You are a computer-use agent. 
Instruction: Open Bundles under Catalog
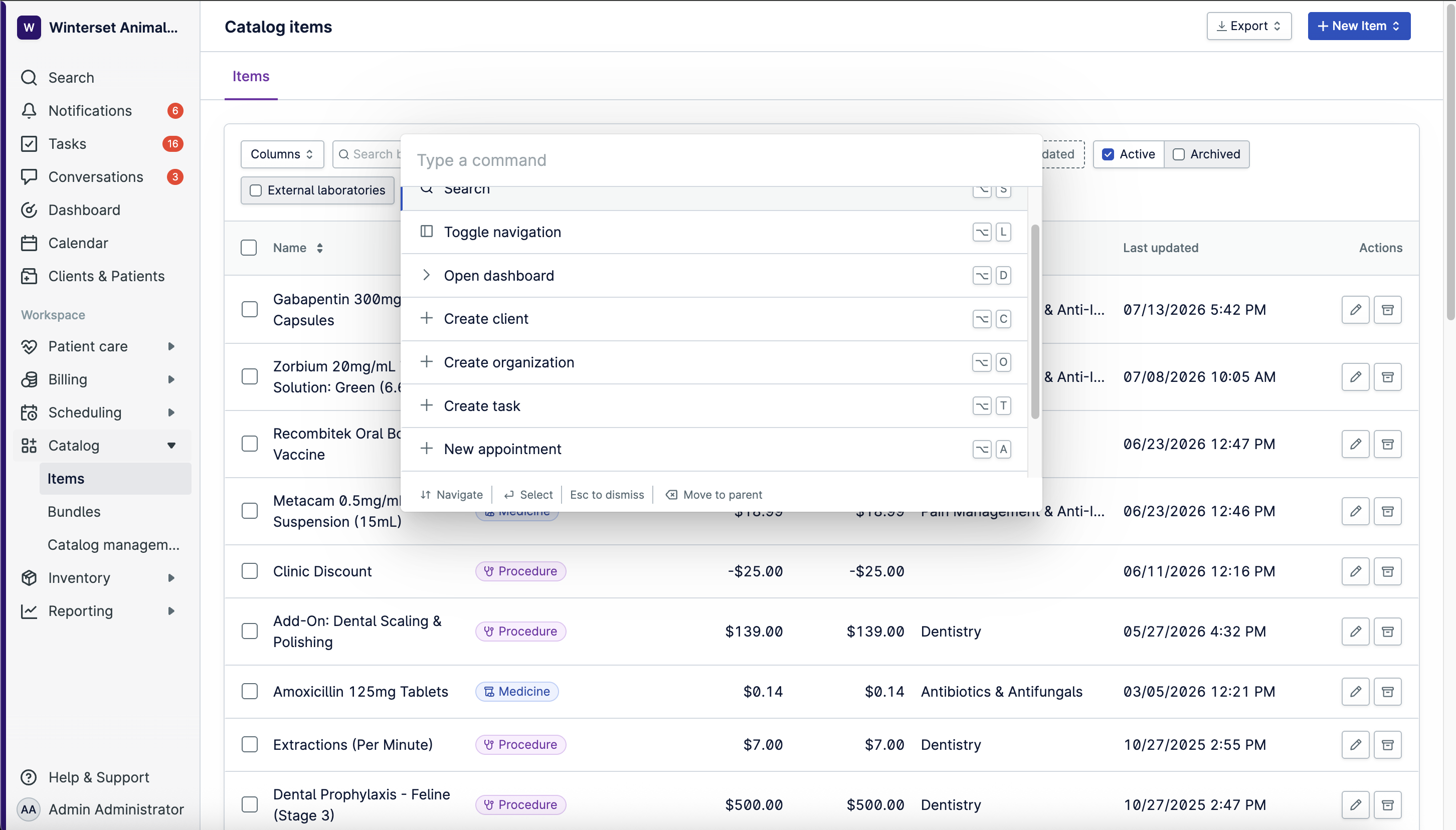[x=74, y=512]
